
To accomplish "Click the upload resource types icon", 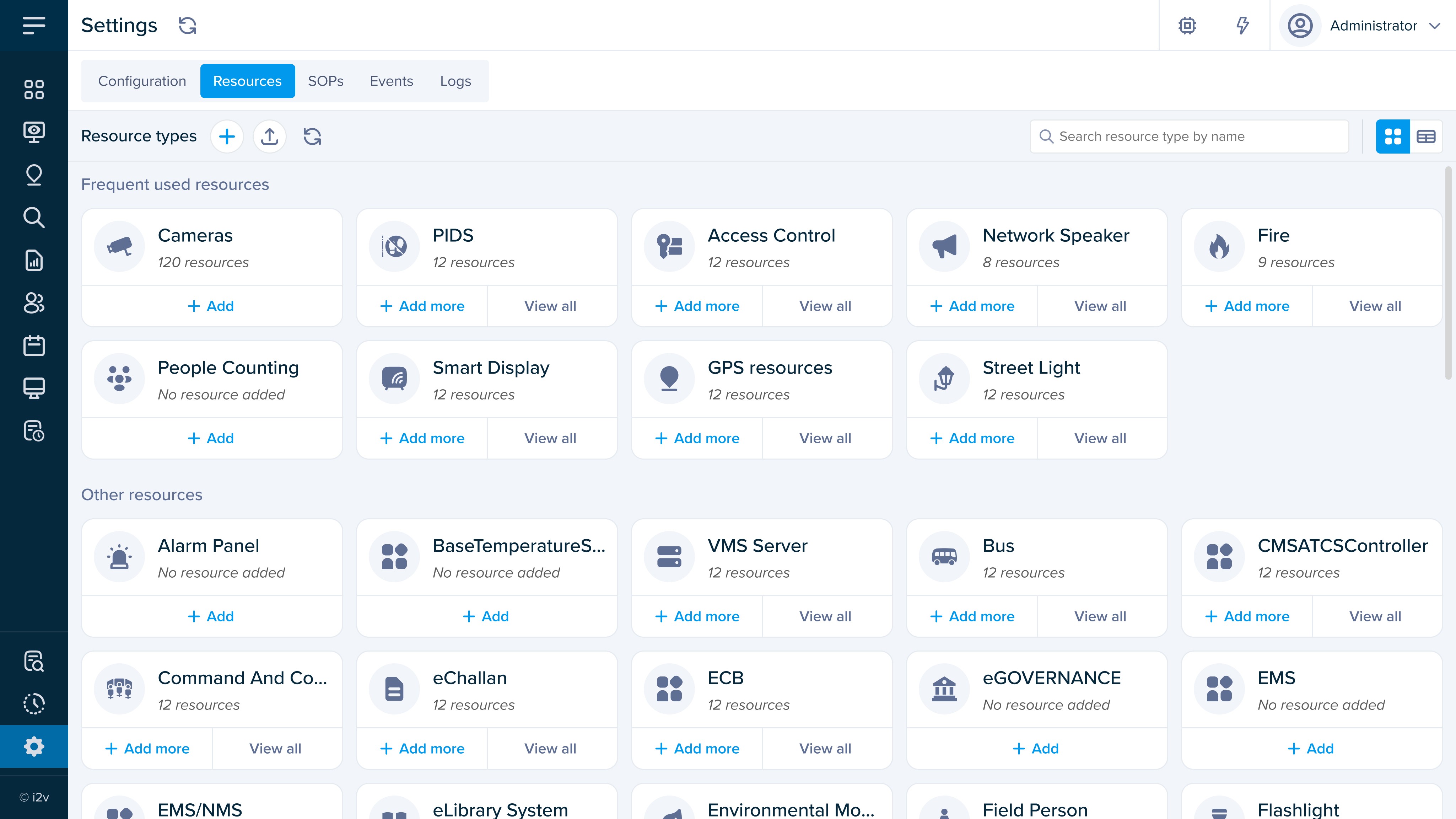I will pyautogui.click(x=270, y=136).
